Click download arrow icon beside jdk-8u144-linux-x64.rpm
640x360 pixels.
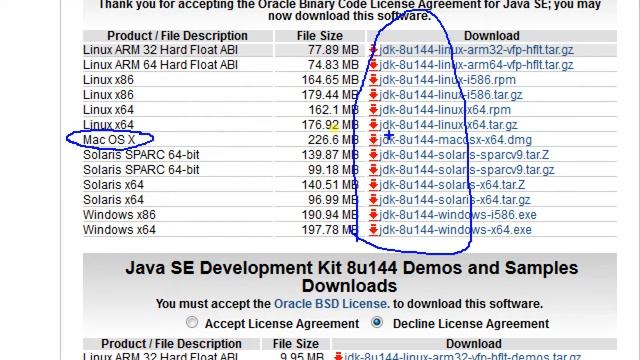[x=373, y=110]
